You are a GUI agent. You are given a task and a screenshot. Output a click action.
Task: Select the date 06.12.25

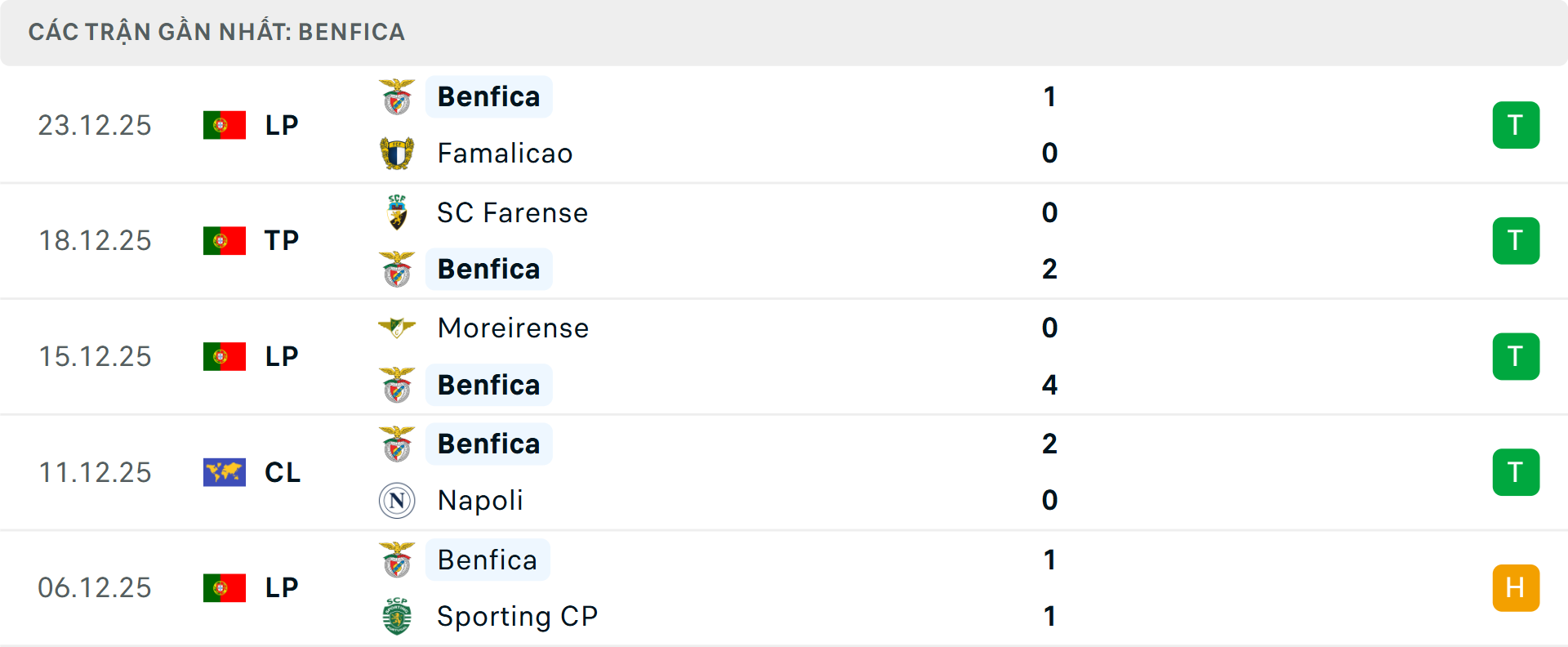pos(95,587)
